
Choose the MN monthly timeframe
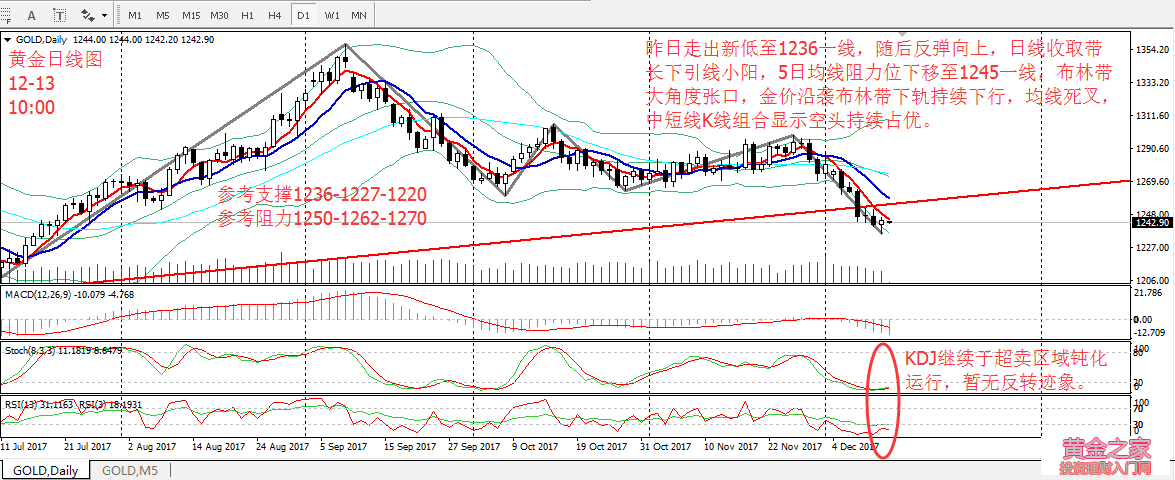358,16
